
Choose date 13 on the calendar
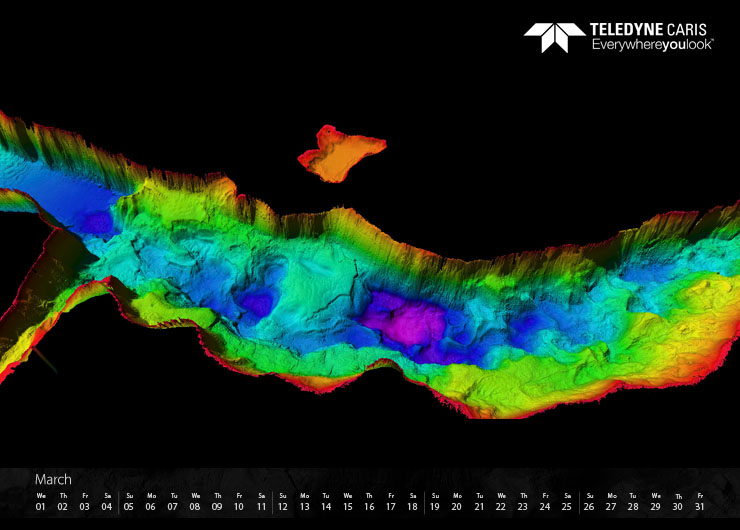(x=304, y=506)
